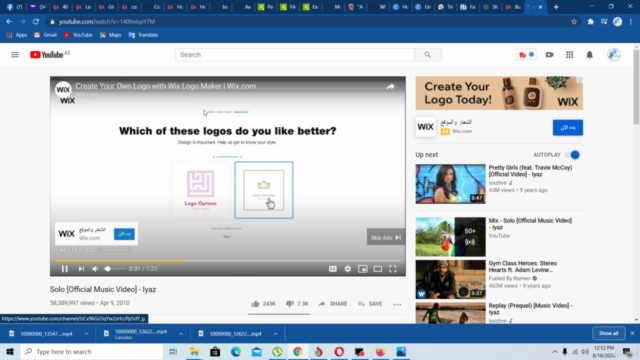
Task: Bookmark this page with star icon
Action: (574, 22)
